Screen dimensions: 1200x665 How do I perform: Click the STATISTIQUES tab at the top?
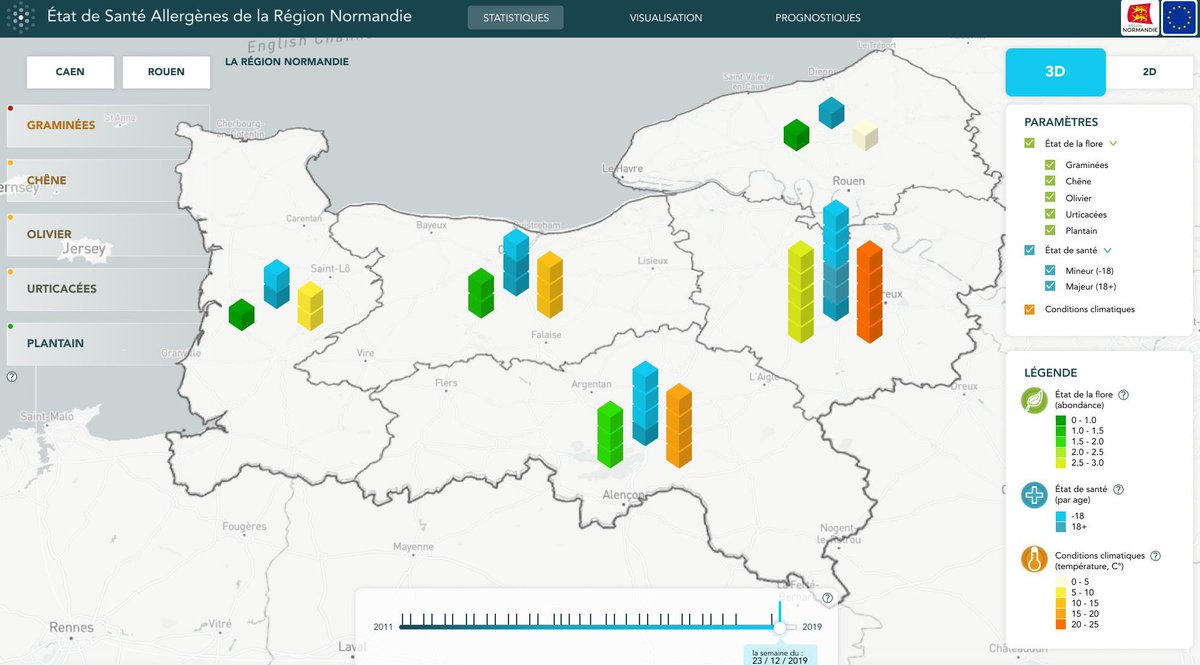[515, 17]
